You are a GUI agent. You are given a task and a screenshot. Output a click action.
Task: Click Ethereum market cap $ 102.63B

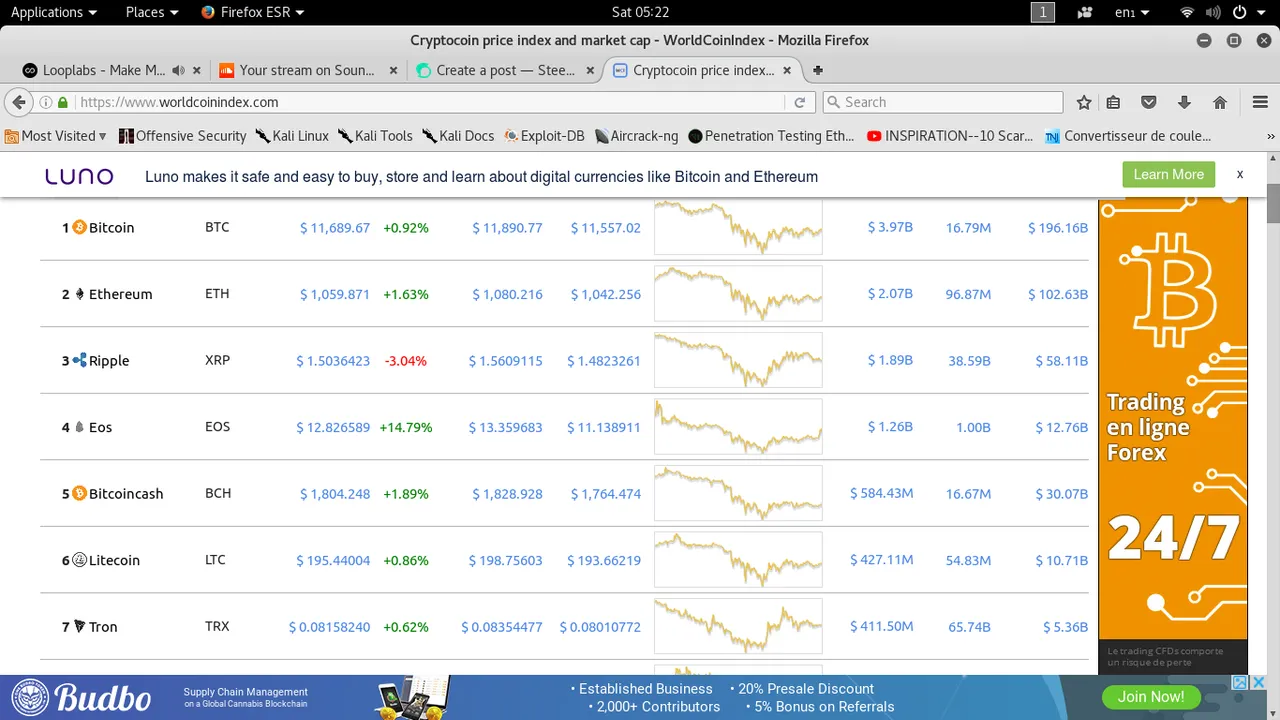(x=1058, y=294)
